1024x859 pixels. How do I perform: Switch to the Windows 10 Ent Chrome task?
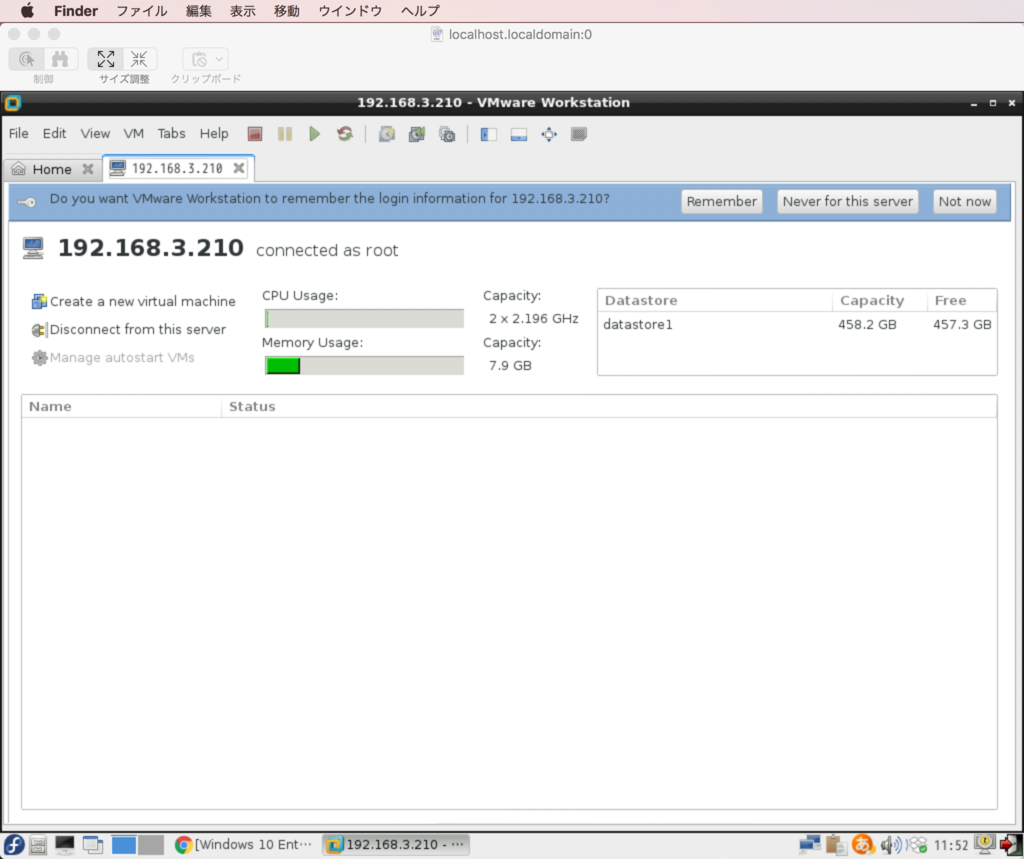pos(244,845)
